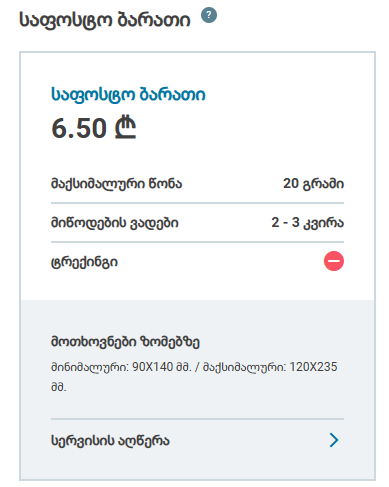389x487 pixels.
Task: Click the მაქსიმალური: 120X235 dimension text
Action: pos(270,367)
